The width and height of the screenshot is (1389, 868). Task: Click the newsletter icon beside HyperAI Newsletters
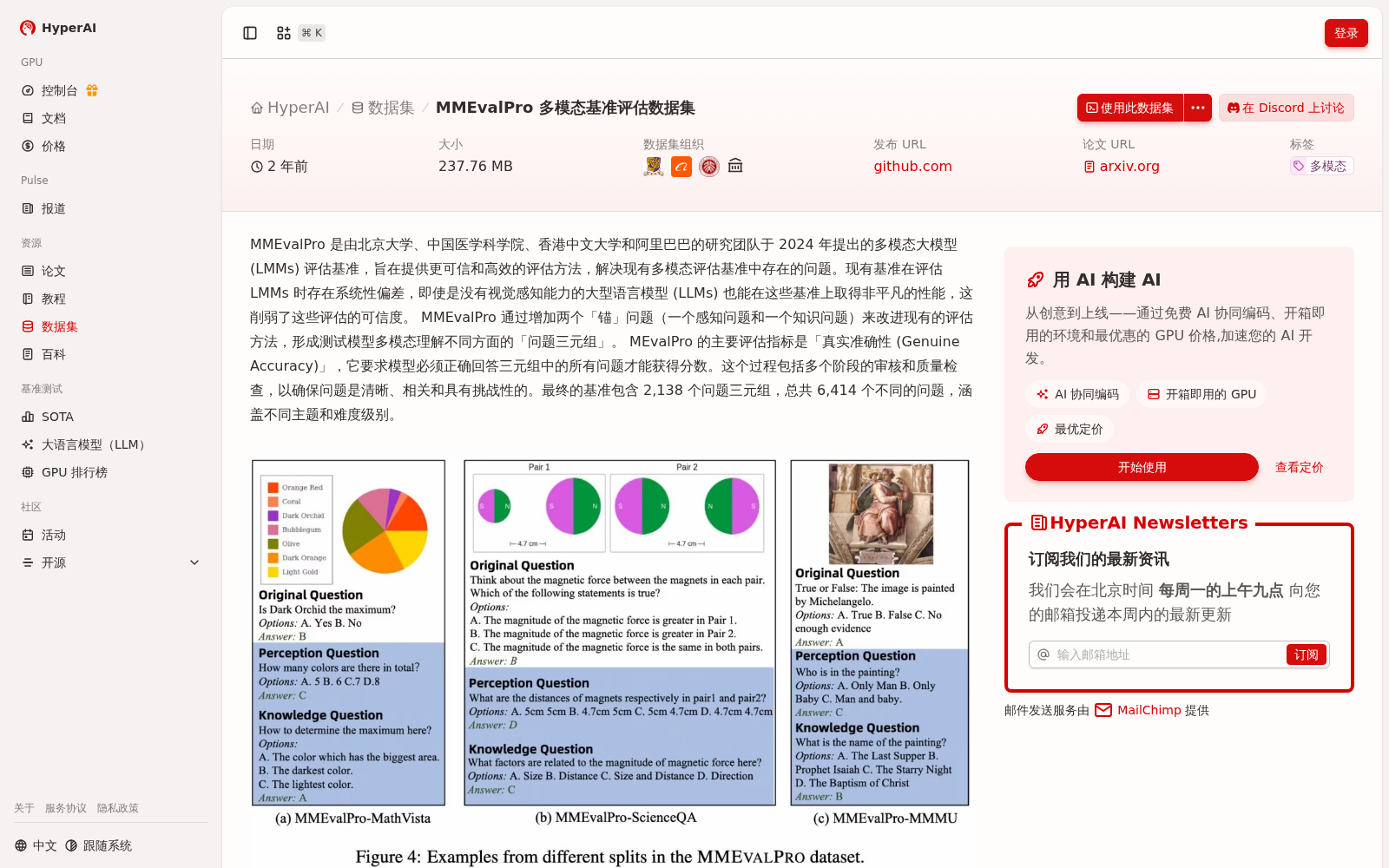(1038, 523)
